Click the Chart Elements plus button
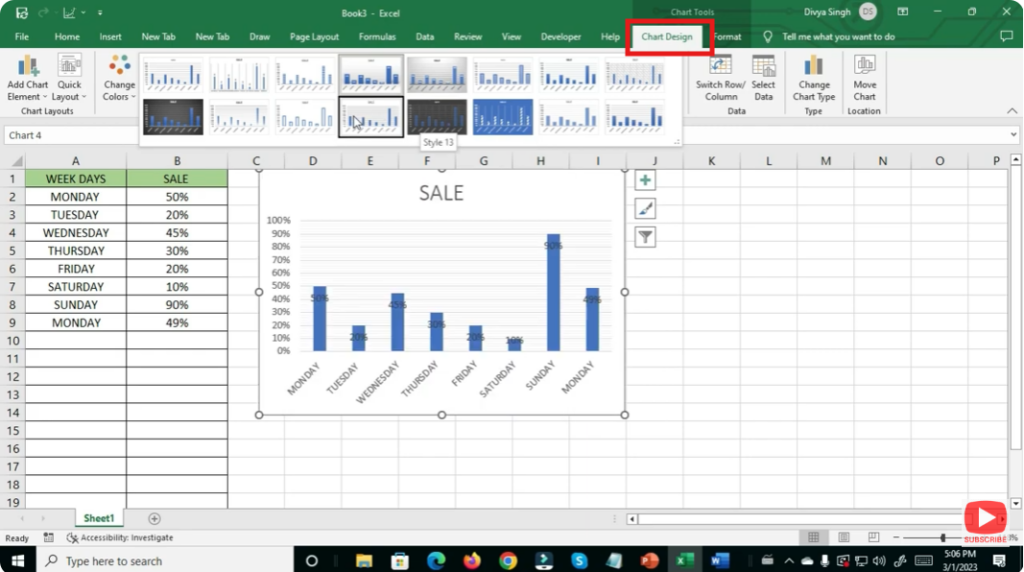The height and width of the screenshot is (572, 1024). [x=645, y=180]
